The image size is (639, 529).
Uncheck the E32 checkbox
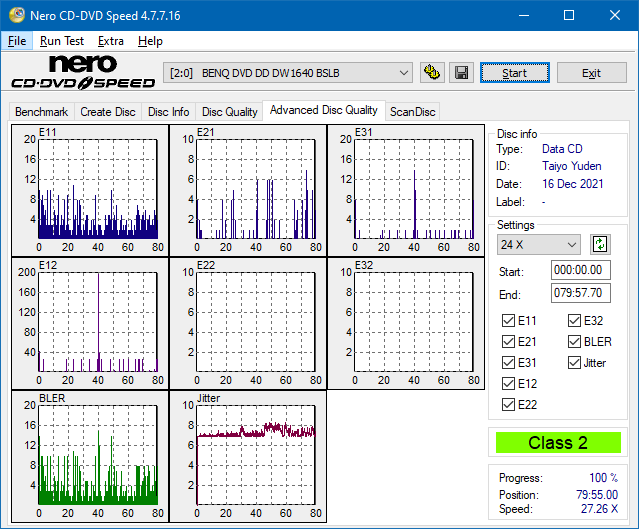pyautogui.click(x=574, y=321)
